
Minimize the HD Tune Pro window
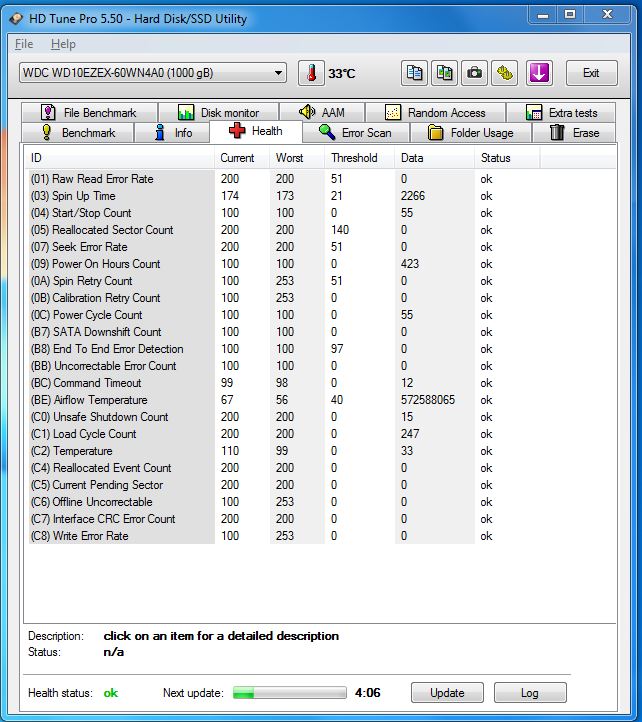pos(543,16)
